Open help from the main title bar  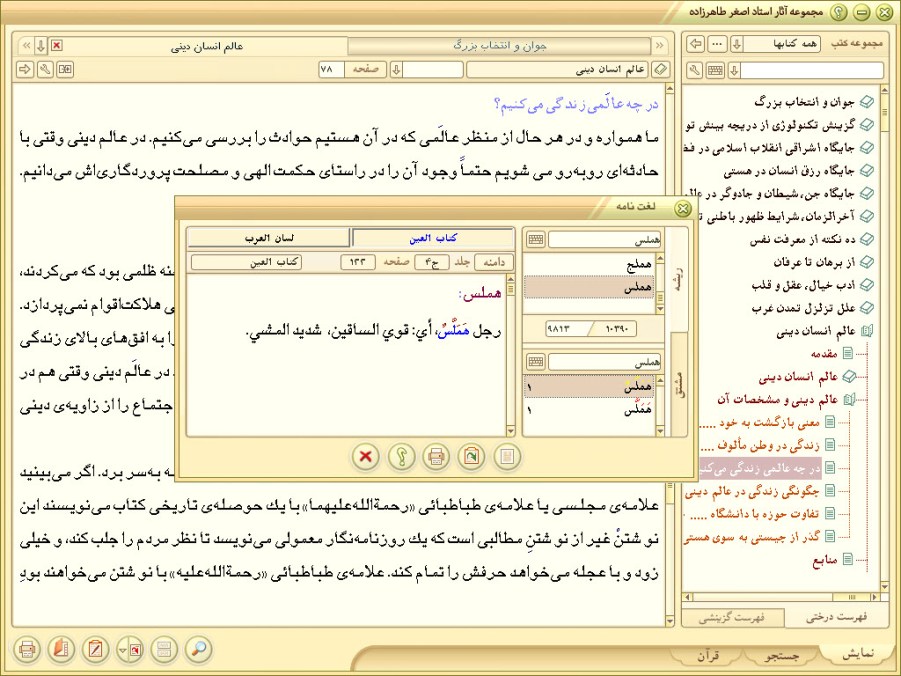coord(840,12)
